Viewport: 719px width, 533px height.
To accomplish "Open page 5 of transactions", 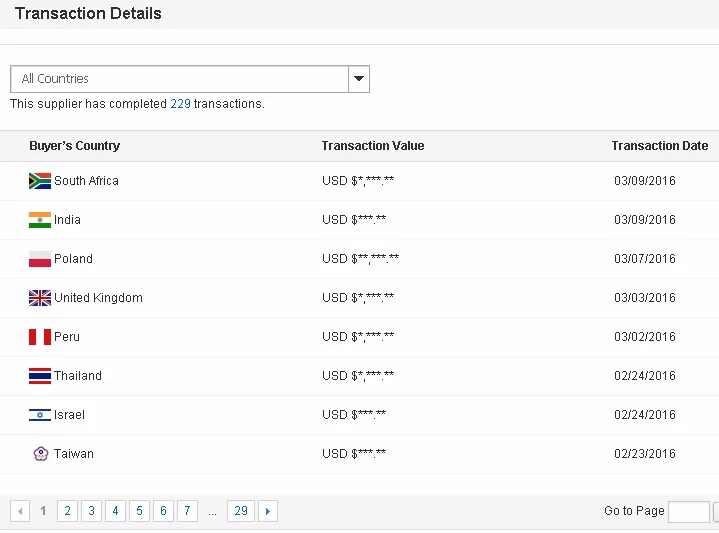I will pos(139,511).
